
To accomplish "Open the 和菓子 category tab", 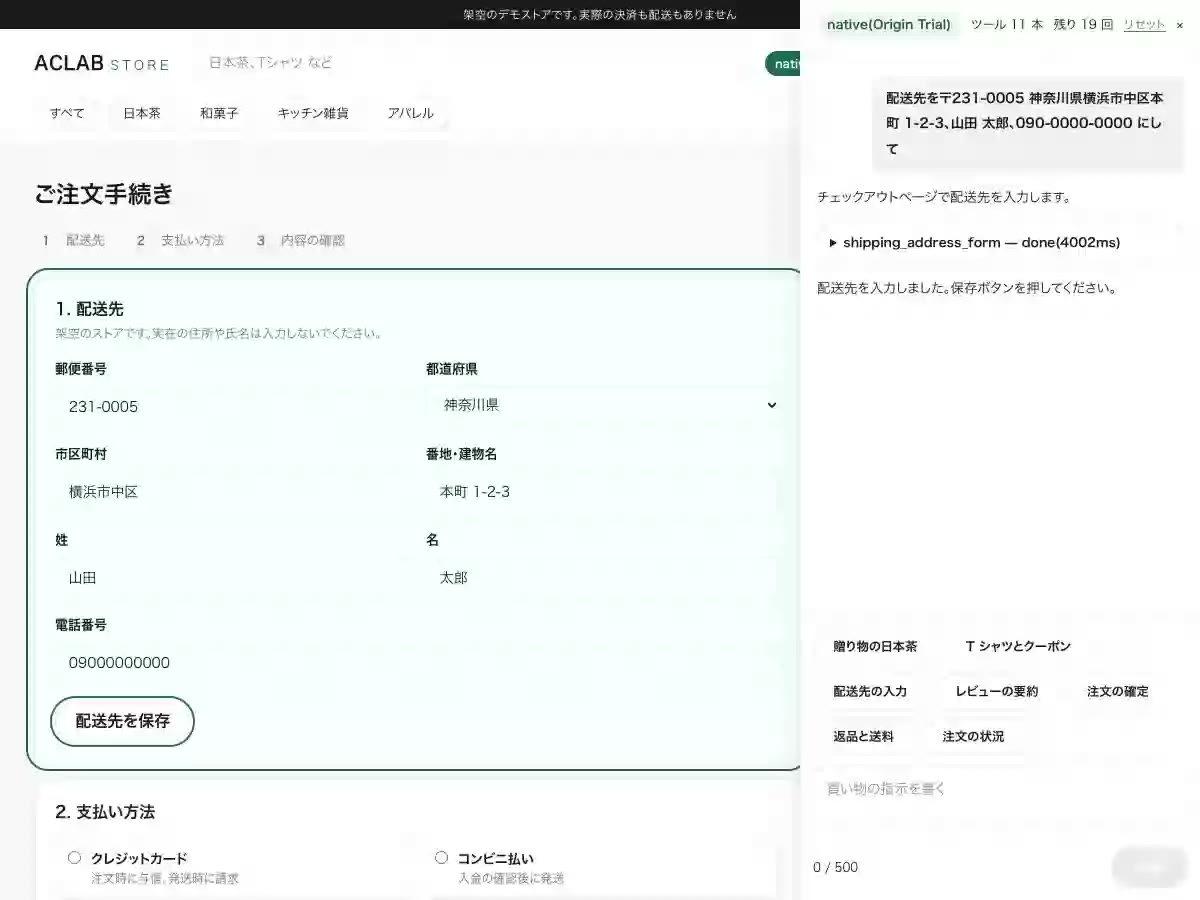I will point(219,113).
